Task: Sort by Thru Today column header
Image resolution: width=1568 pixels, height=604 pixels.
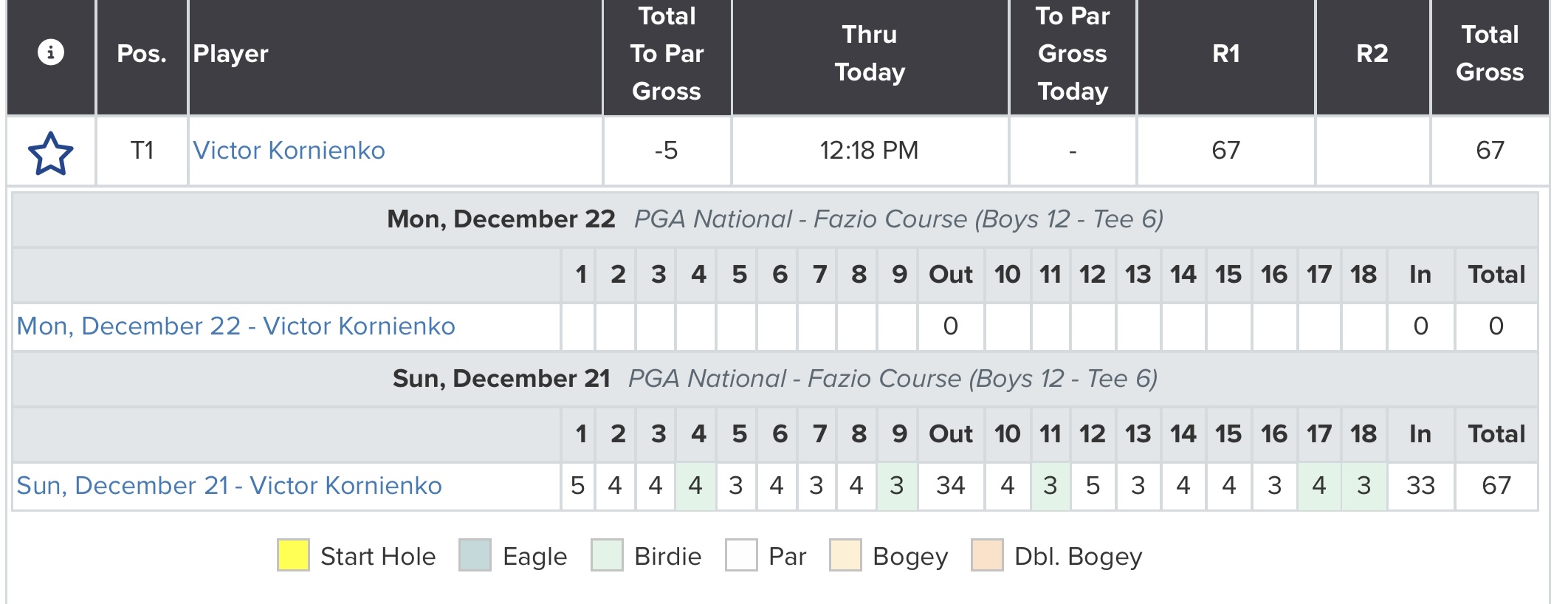Action: [870, 53]
